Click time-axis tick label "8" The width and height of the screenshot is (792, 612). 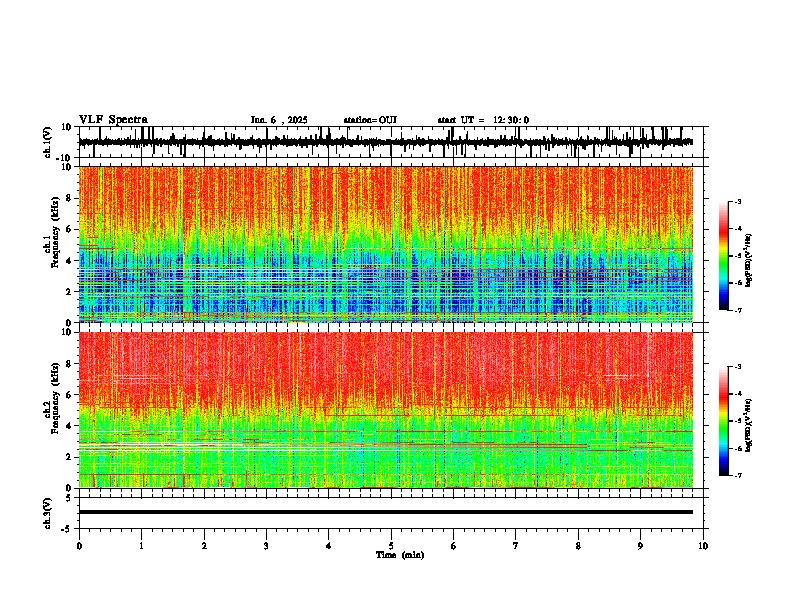(x=578, y=546)
